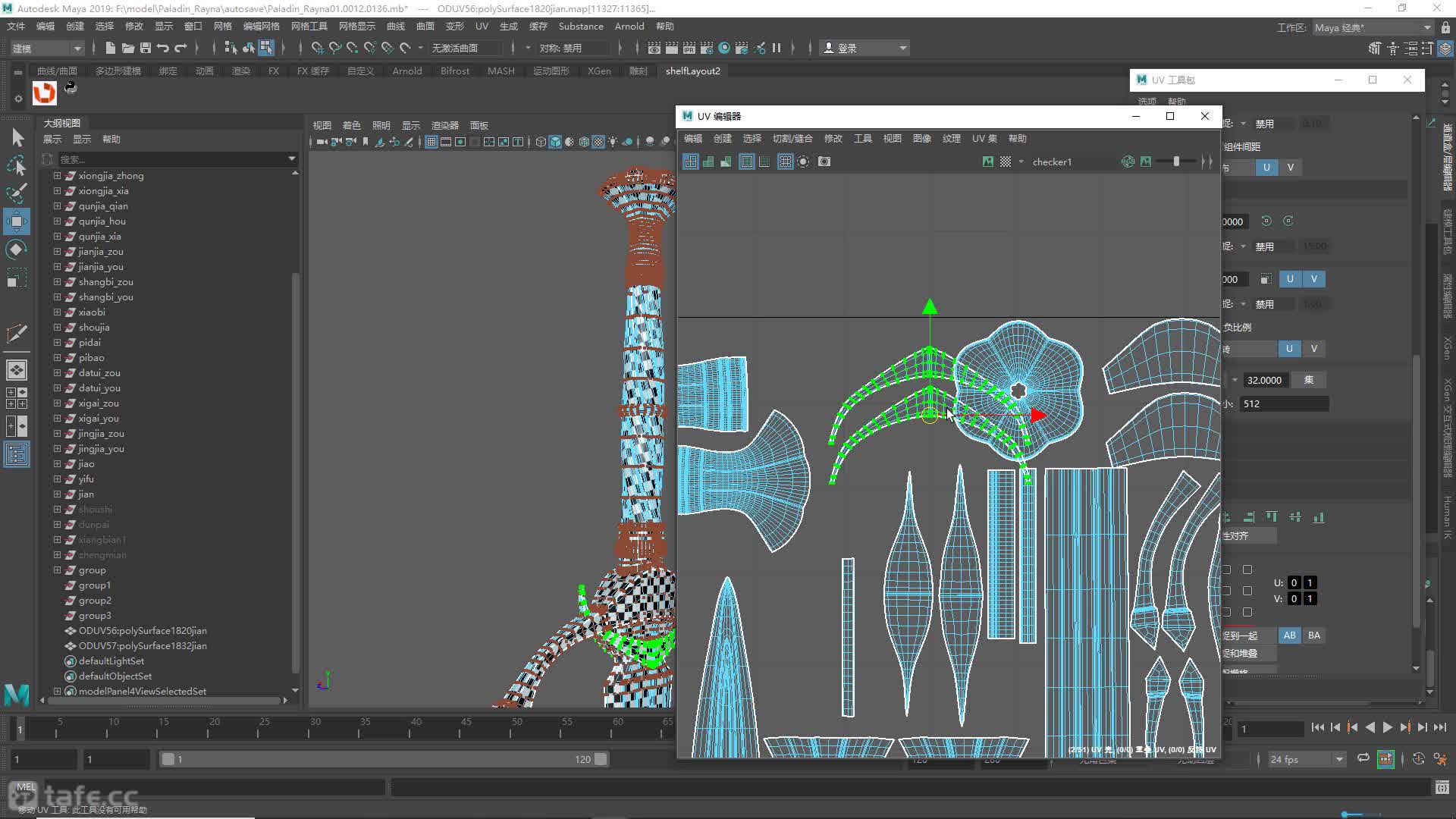Select ODUV56:polySurface1820jian in outliner
This screenshot has height=819, width=1456.
[x=143, y=630]
